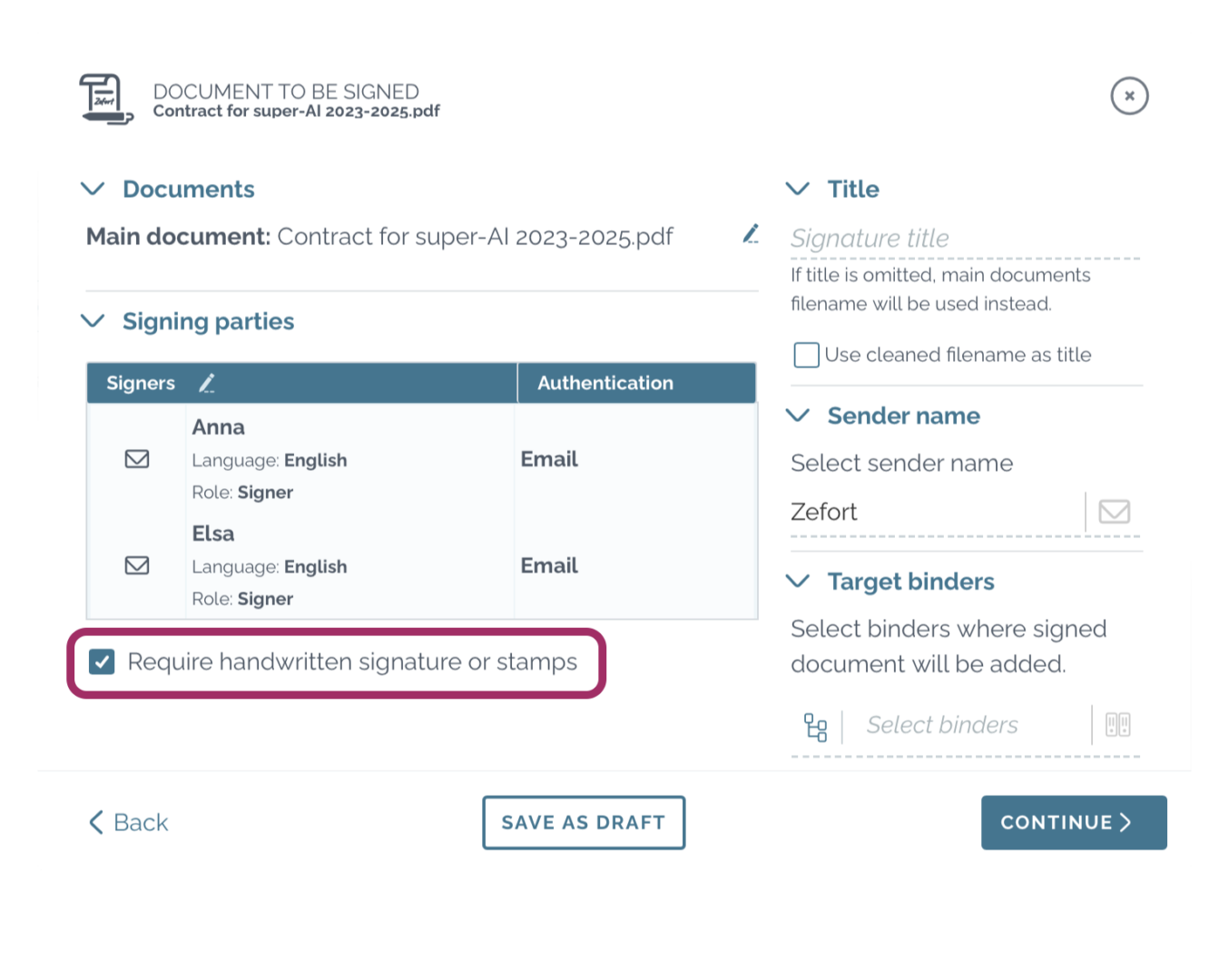
Task: Click the edit pencil beside Main document
Action: [x=751, y=235]
